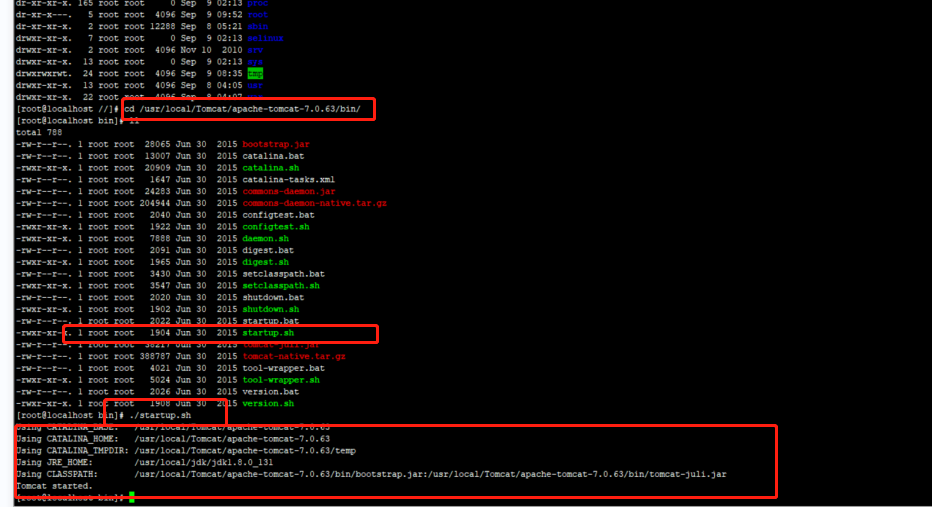Click the bootstrap.jar file name
Image resolution: width=932 pixels, height=507 pixels.
coord(276,144)
